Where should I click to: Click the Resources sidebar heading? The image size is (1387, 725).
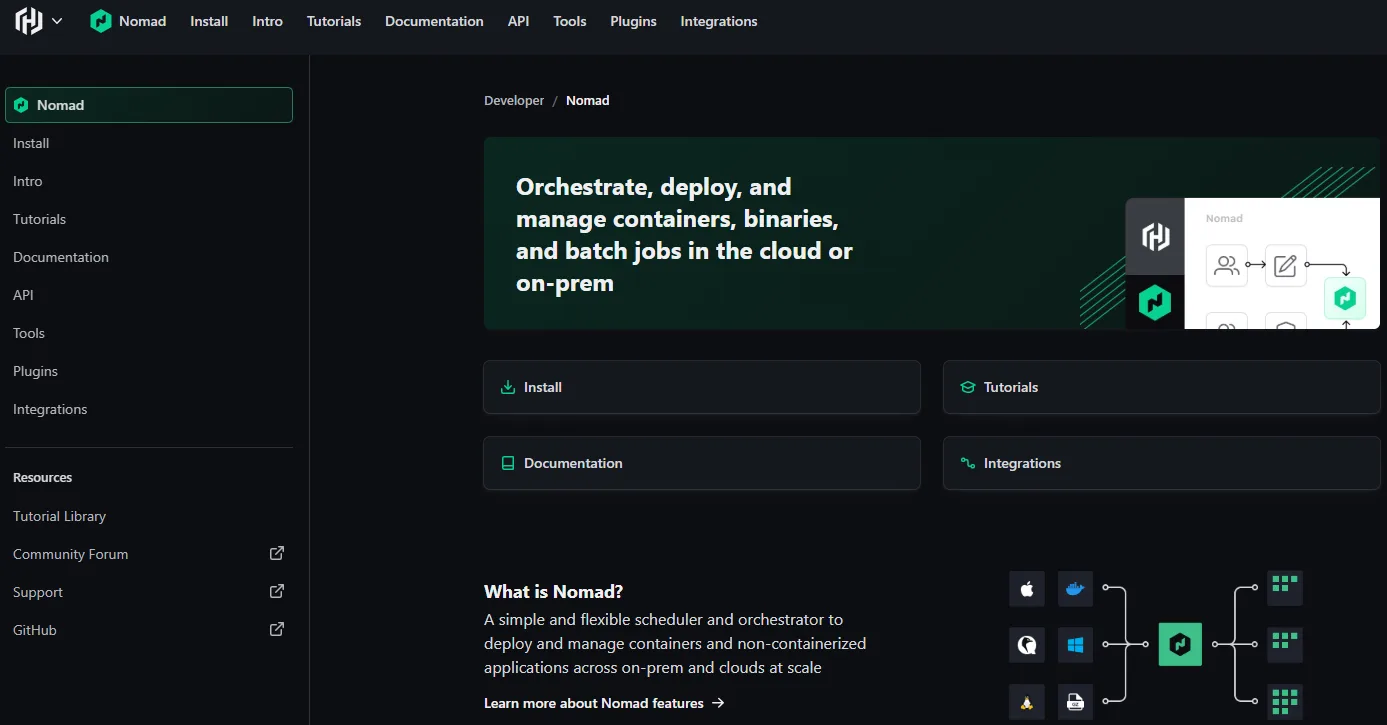43,478
